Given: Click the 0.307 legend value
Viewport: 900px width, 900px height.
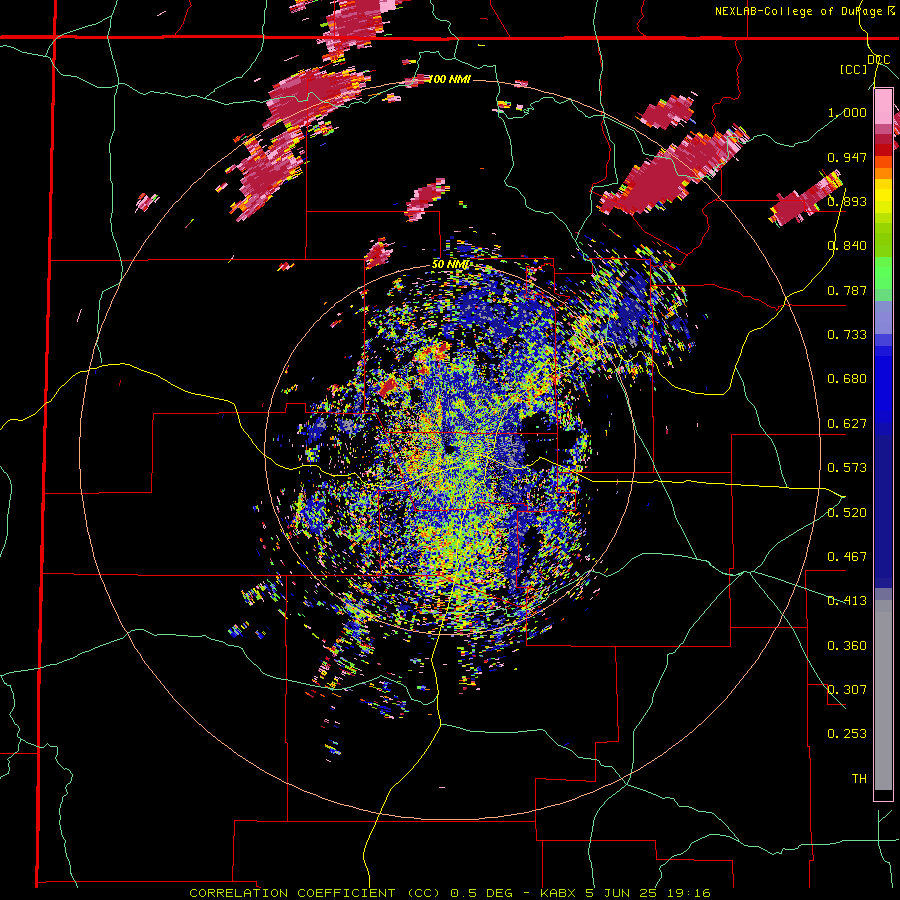Looking at the screenshot, I should pyautogui.click(x=847, y=690).
